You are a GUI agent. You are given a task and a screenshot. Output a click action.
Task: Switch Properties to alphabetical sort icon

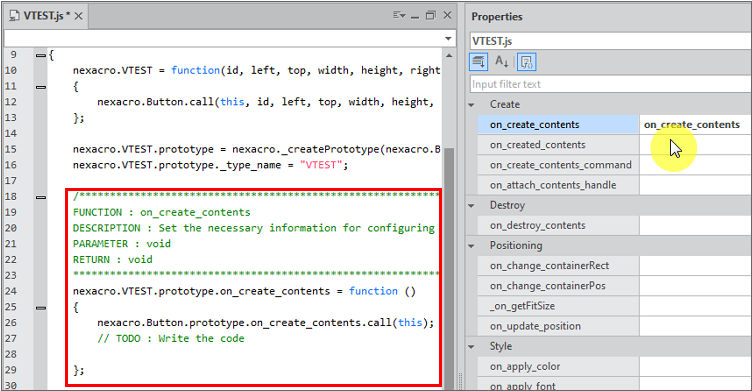click(502, 62)
